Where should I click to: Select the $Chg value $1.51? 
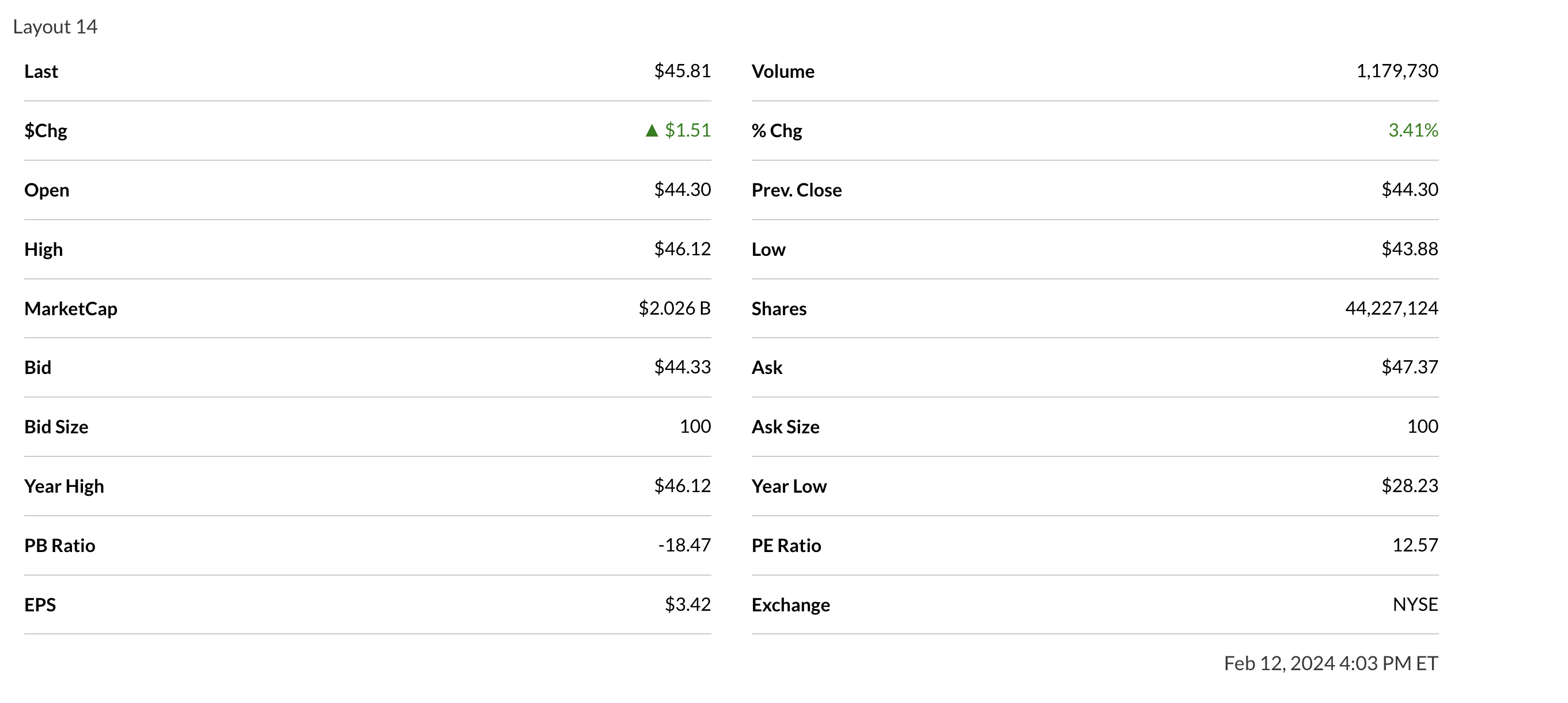pyautogui.click(x=687, y=130)
